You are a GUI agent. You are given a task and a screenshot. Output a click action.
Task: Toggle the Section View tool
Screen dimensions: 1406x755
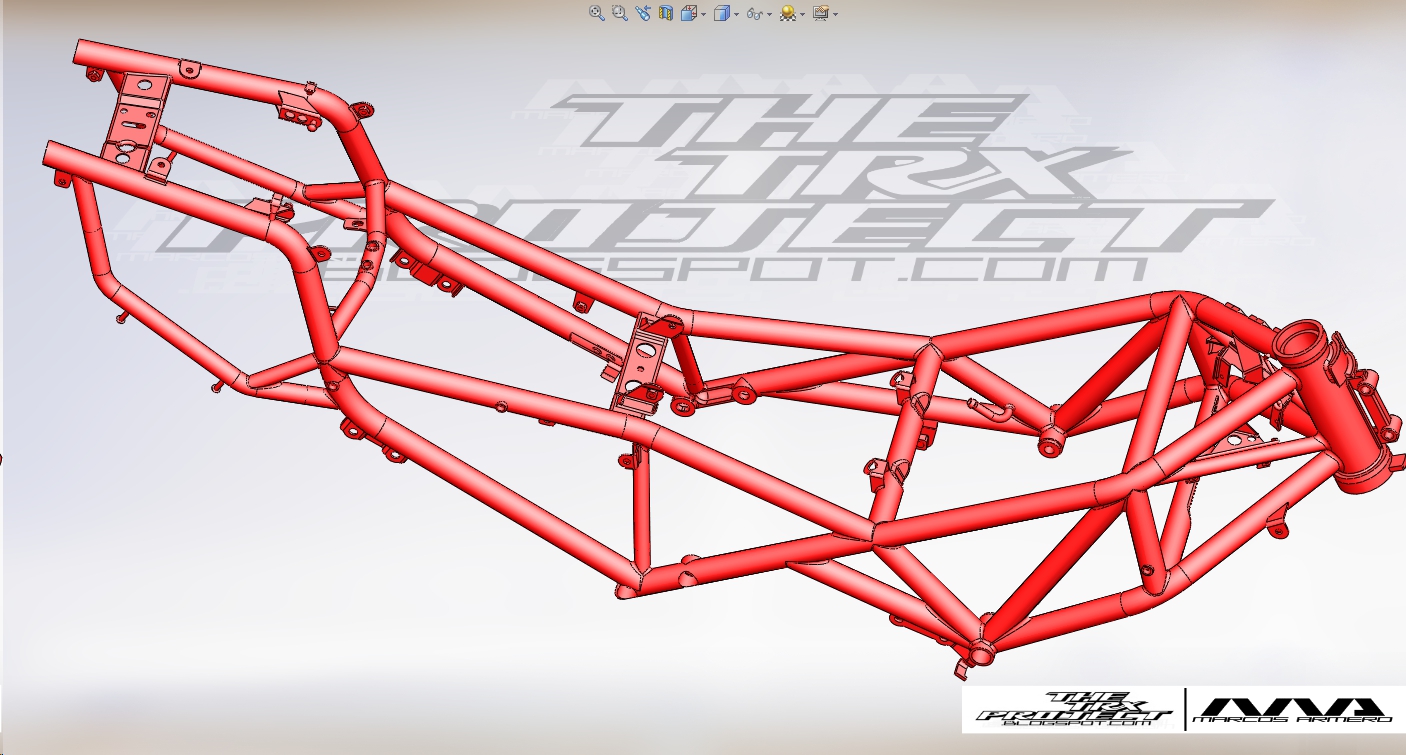(666, 13)
